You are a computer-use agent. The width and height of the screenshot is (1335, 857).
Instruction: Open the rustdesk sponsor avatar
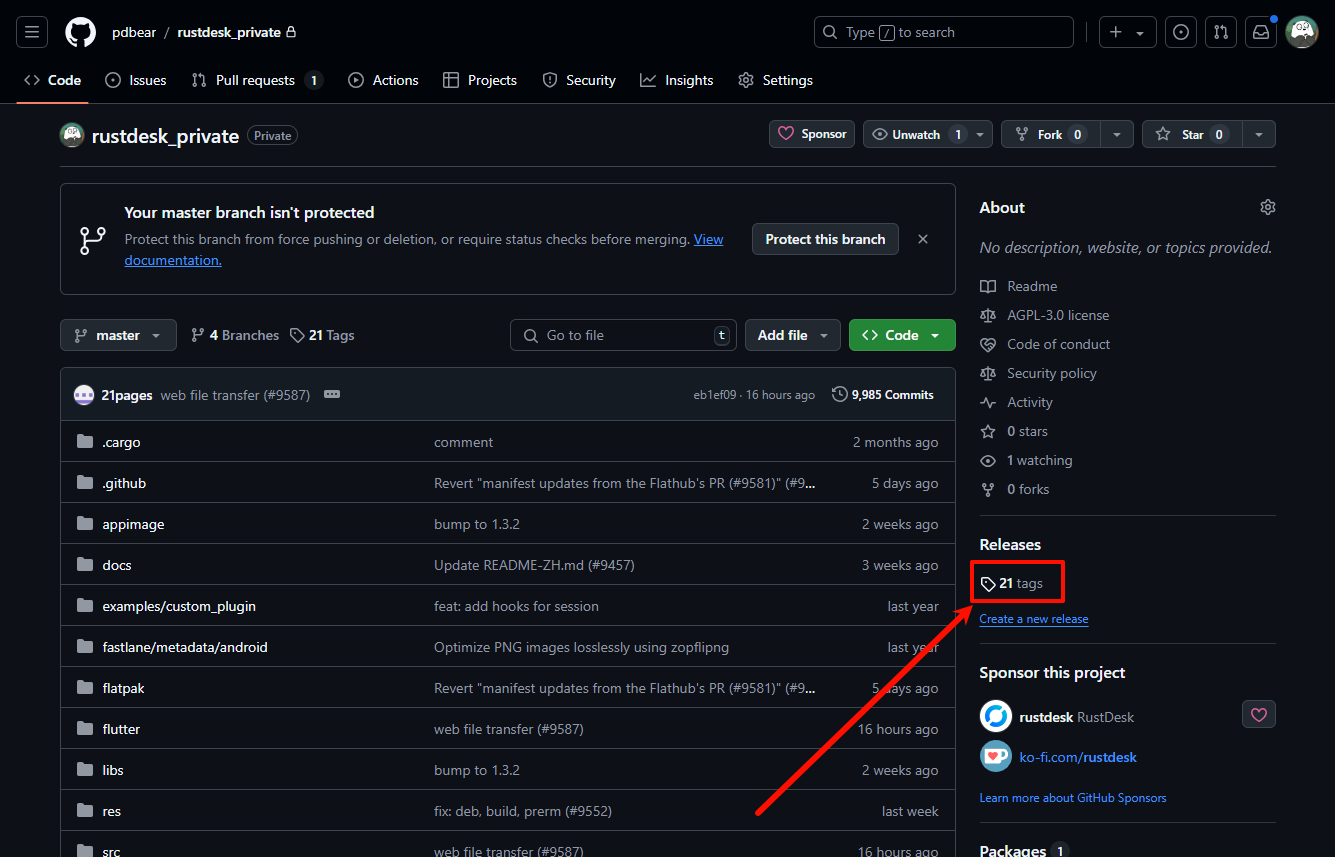pyautogui.click(x=996, y=716)
